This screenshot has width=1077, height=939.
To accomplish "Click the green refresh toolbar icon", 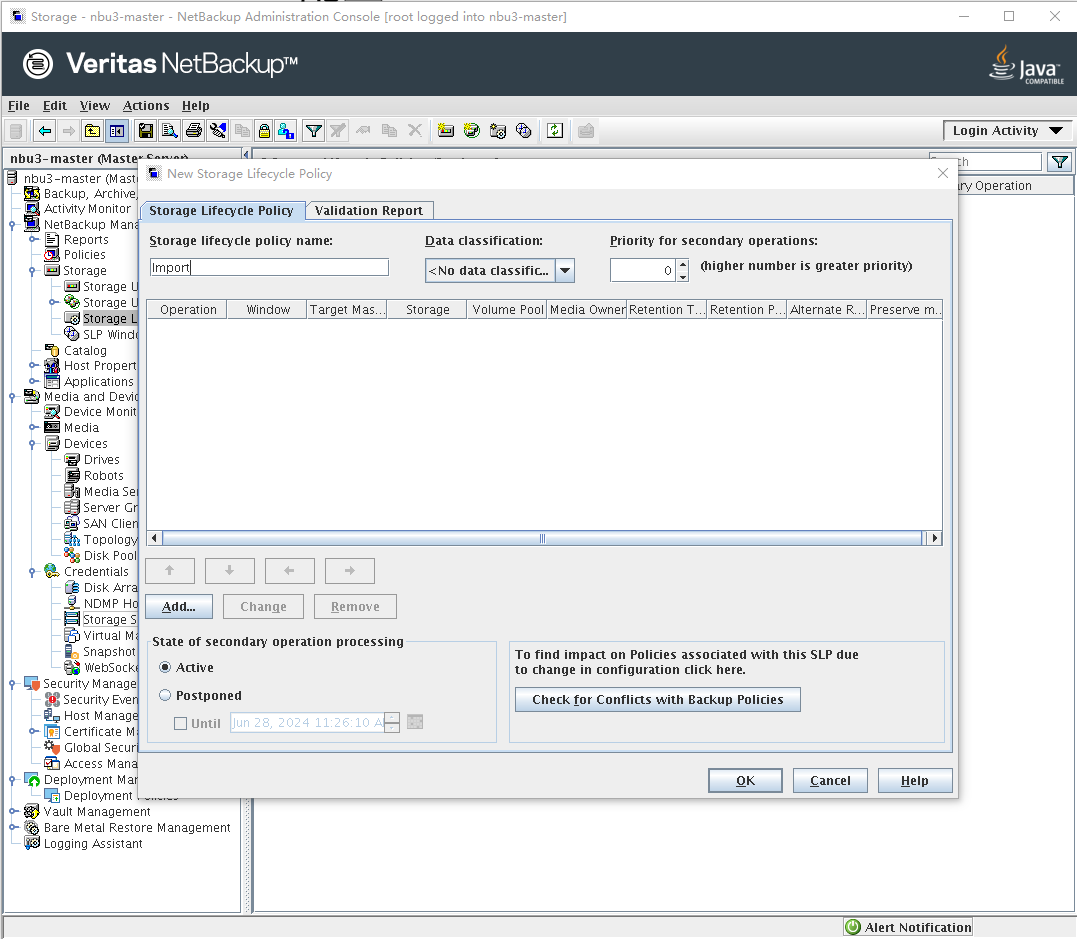I will (x=555, y=131).
